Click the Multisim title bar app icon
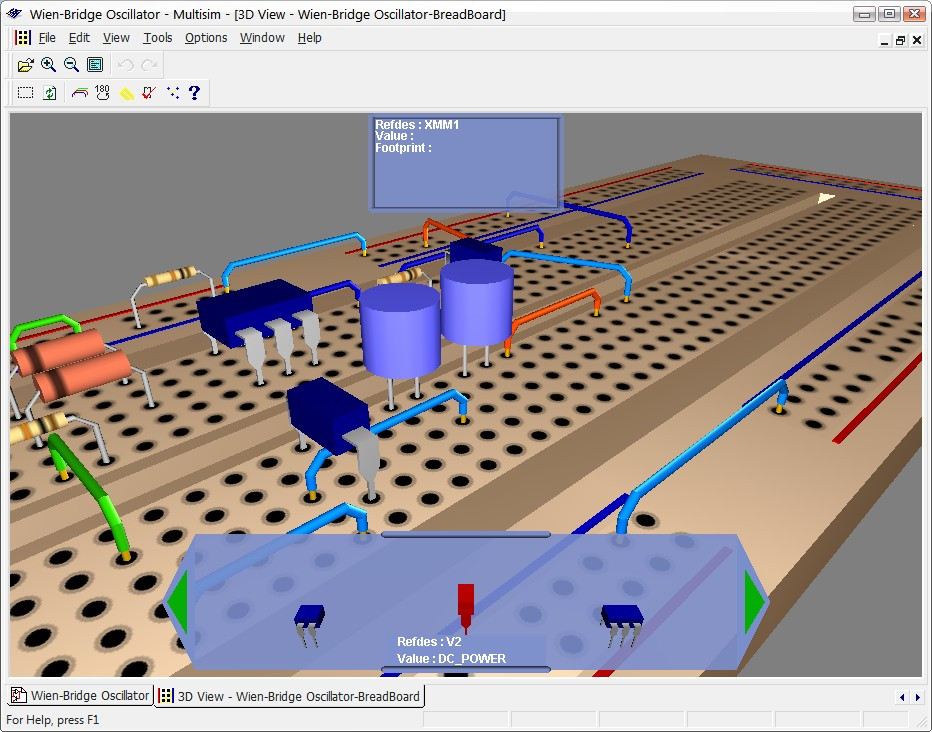Image resolution: width=932 pixels, height=732 pixels. coord(14,14)
